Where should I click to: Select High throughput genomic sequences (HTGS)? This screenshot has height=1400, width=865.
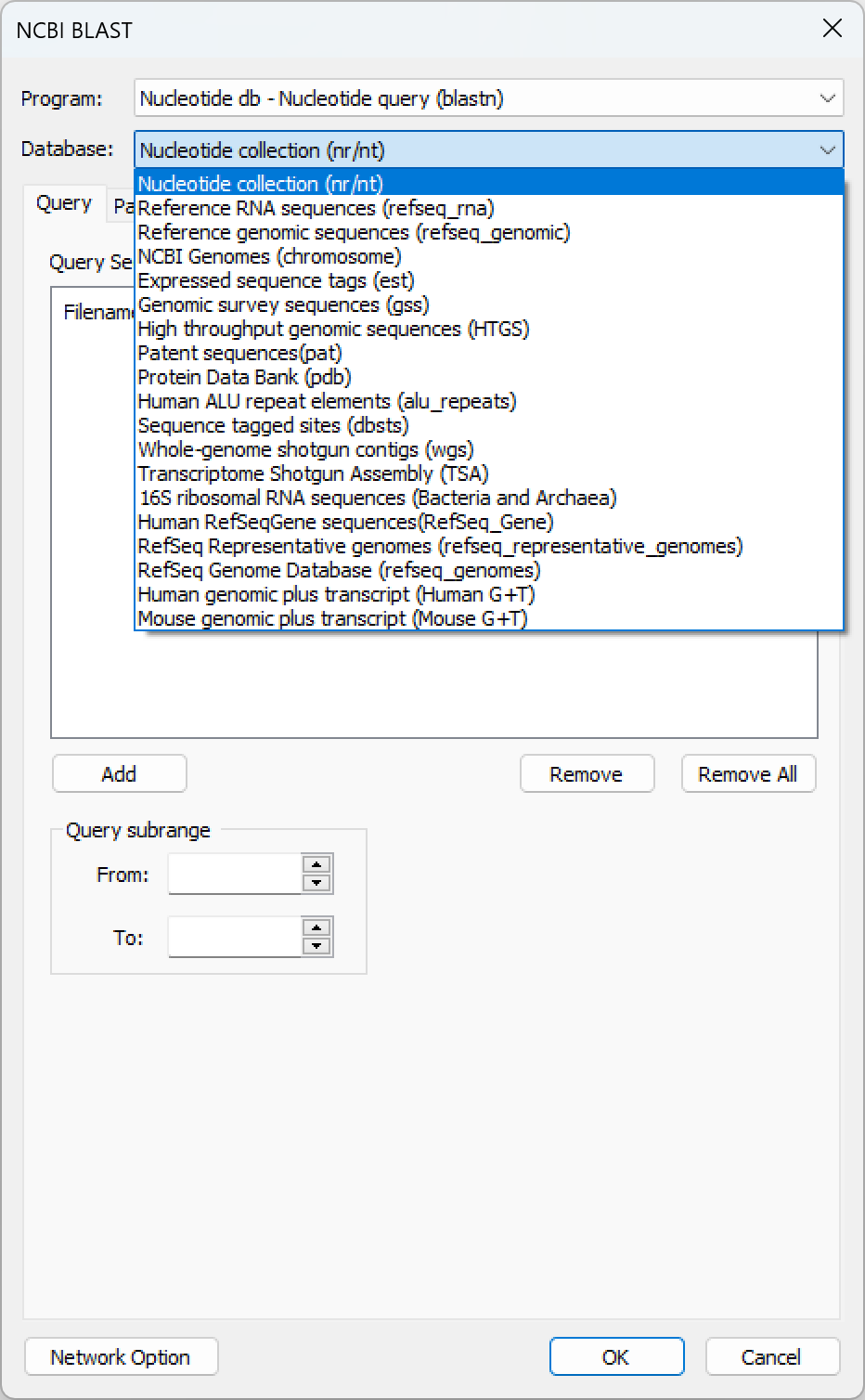tap(489, 329)
